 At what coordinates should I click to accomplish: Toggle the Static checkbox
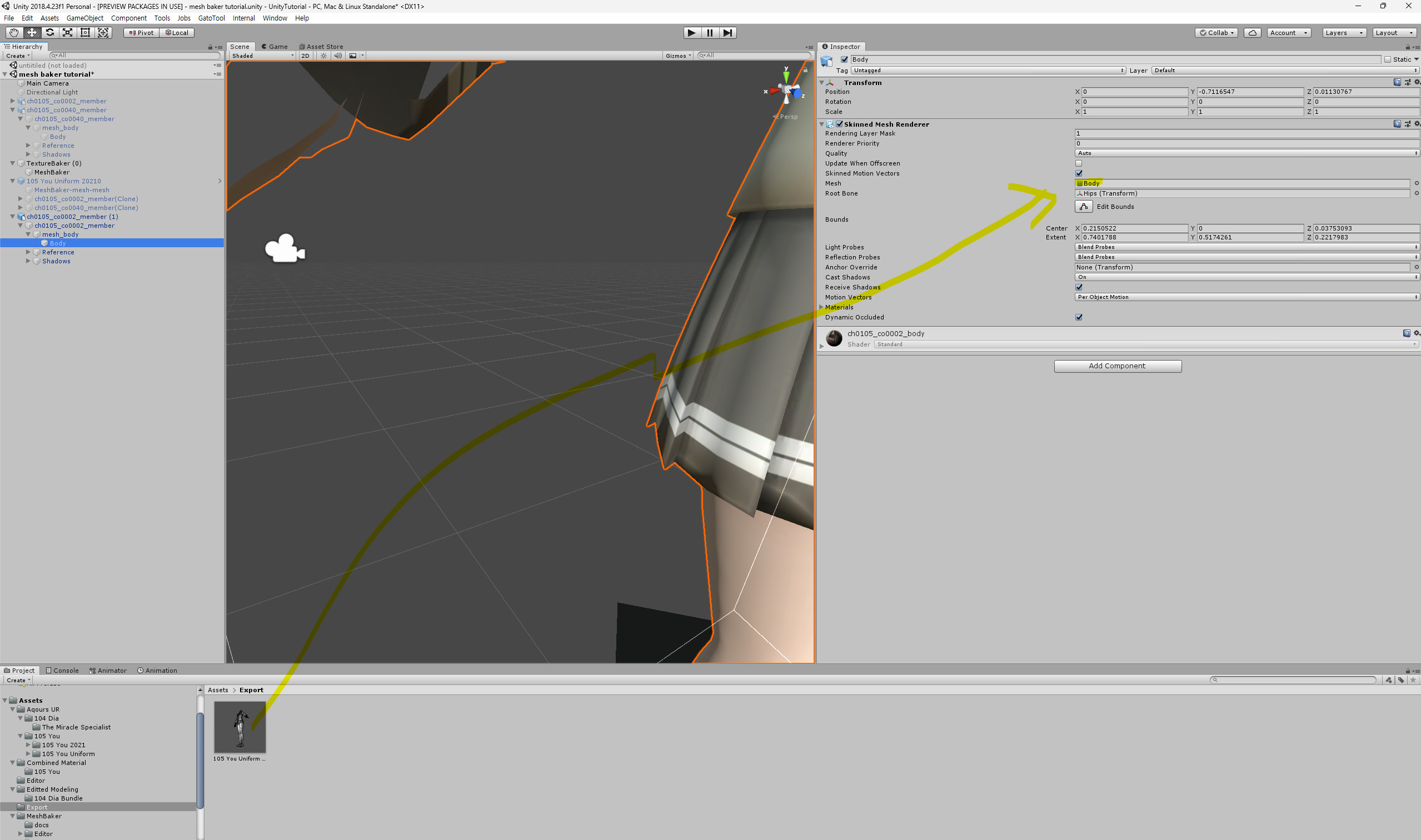click(1388, 59)
